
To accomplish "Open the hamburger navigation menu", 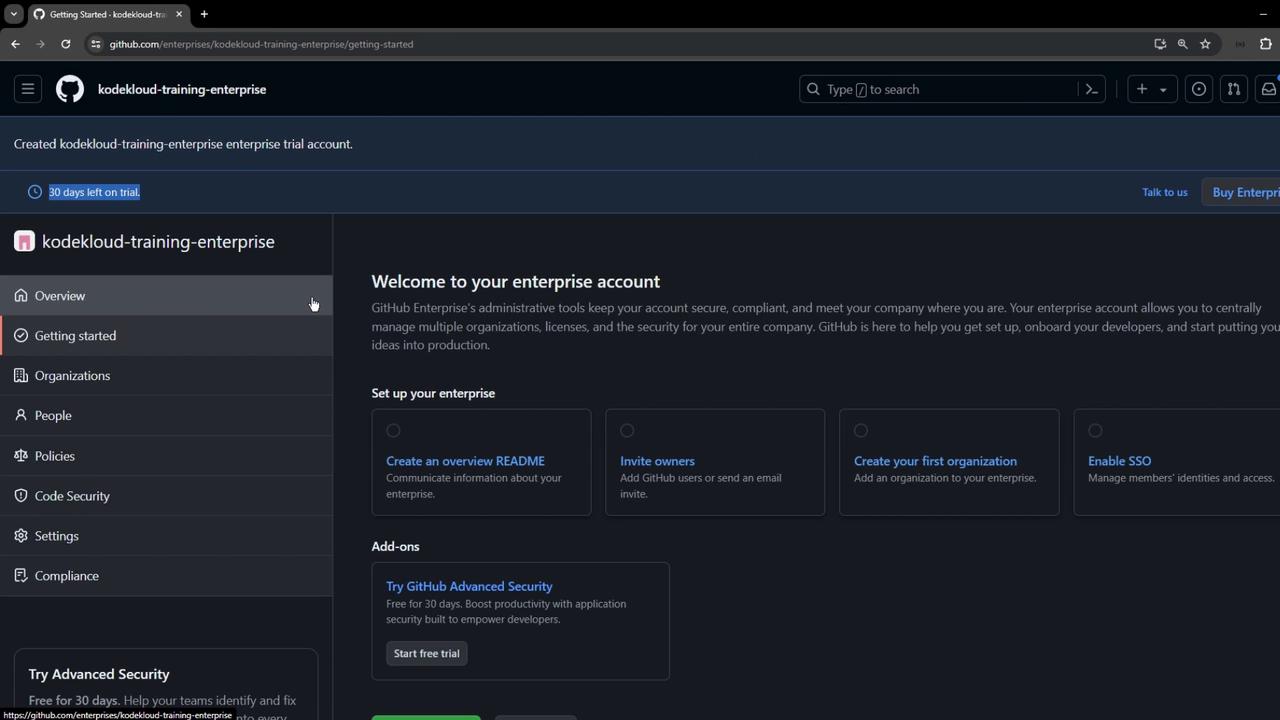I will point(28,89).
